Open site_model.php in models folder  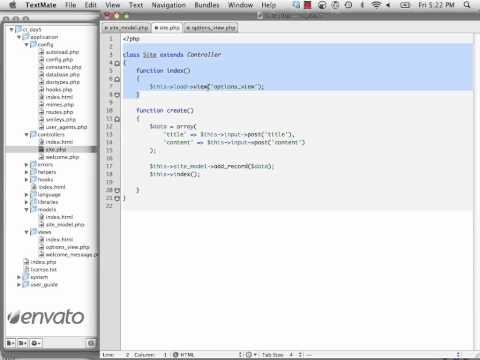point(65,225)
